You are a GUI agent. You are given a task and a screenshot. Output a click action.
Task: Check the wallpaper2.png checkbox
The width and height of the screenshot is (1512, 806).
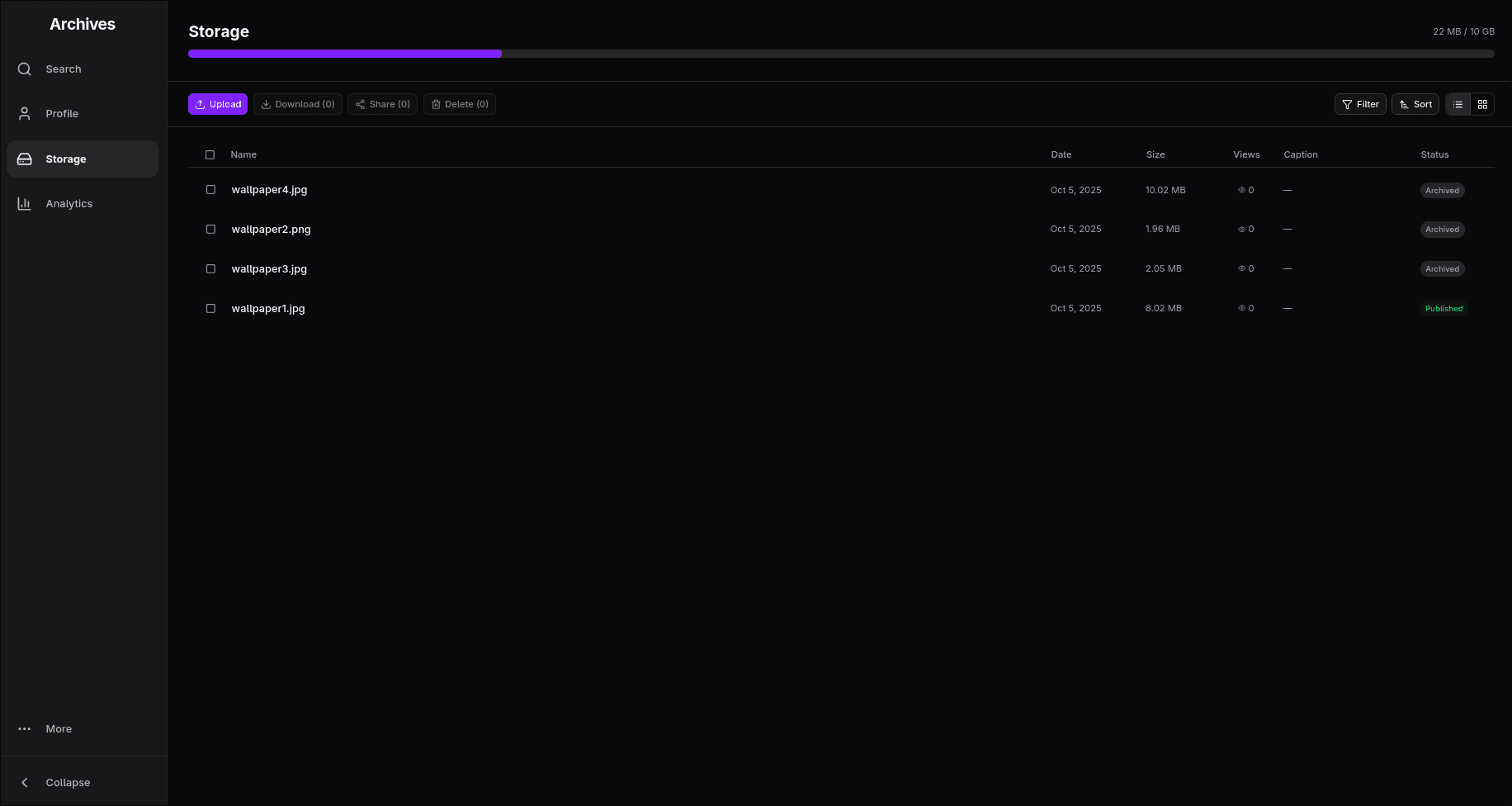[x=210, y=230]
